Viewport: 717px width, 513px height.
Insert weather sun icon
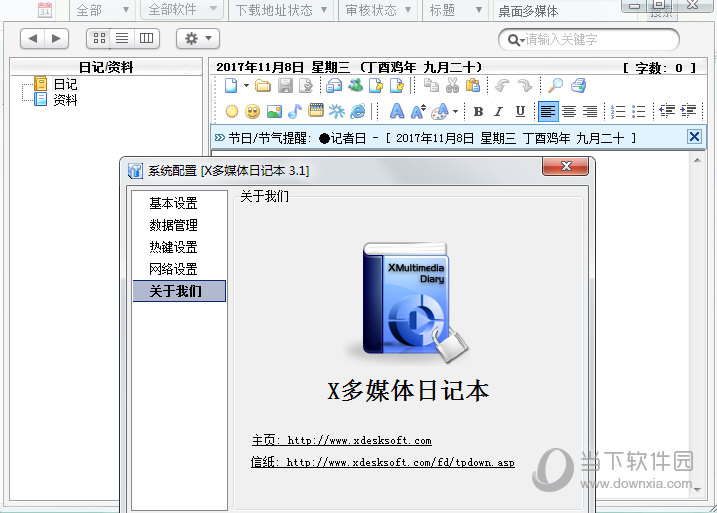tap(232, 111)
